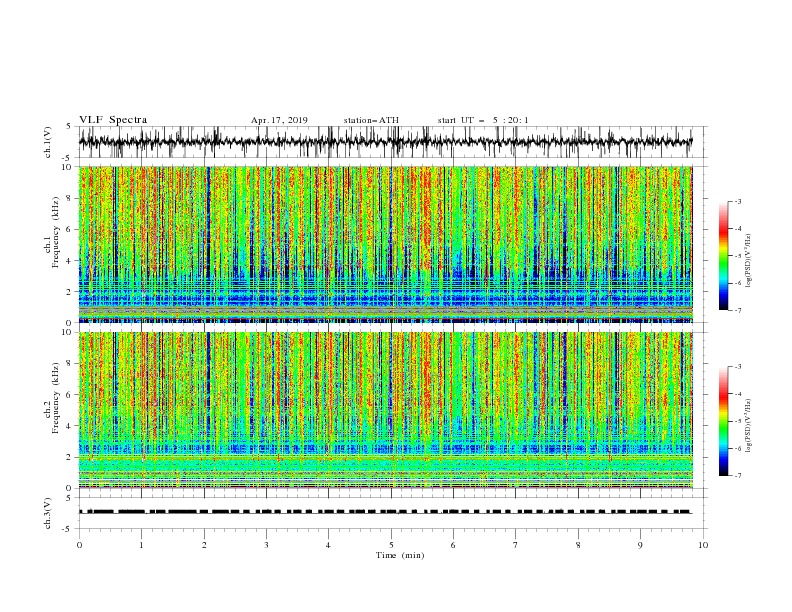The width and height of the screenshot is (792, 612).
Task: Select the "start UT = 5 :20: 1" text
Action: pyautogui.click(x=483, y=120)
